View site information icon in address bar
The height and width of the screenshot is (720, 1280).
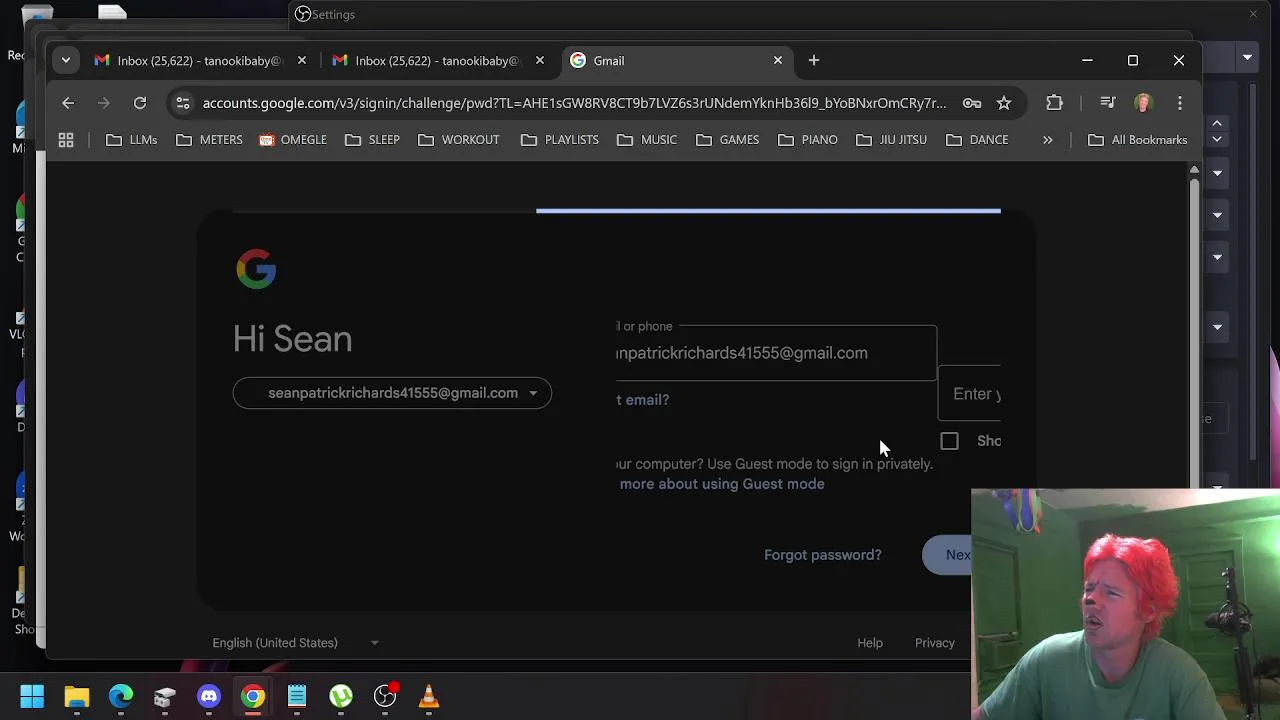182,103
